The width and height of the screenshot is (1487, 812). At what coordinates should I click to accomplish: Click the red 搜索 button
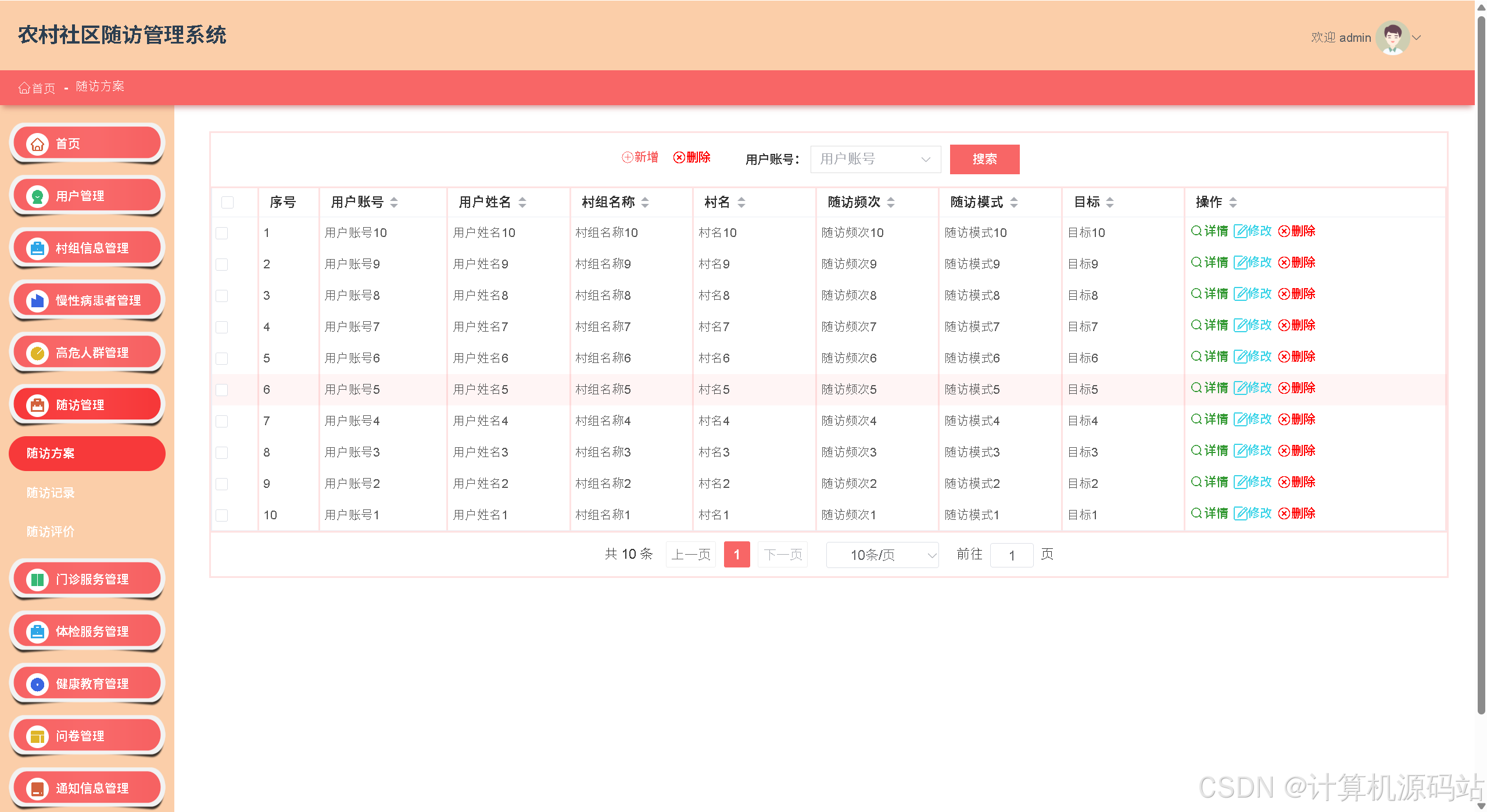coord(984,159)
